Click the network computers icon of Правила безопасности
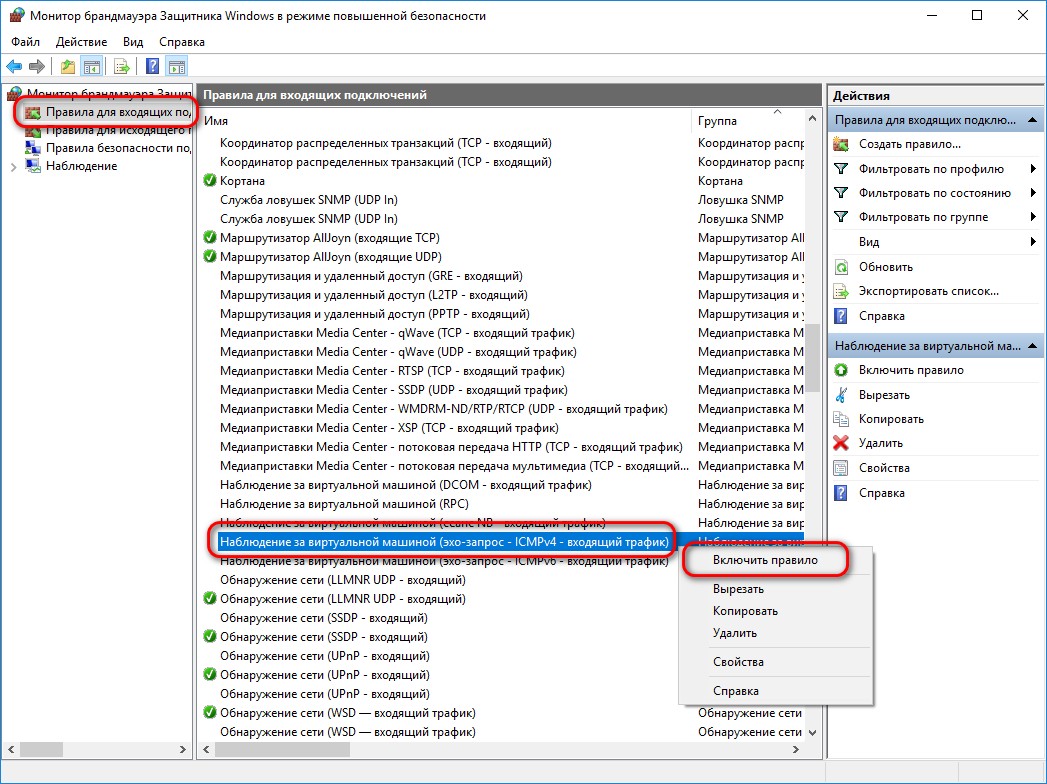 [x=33, y=148]
